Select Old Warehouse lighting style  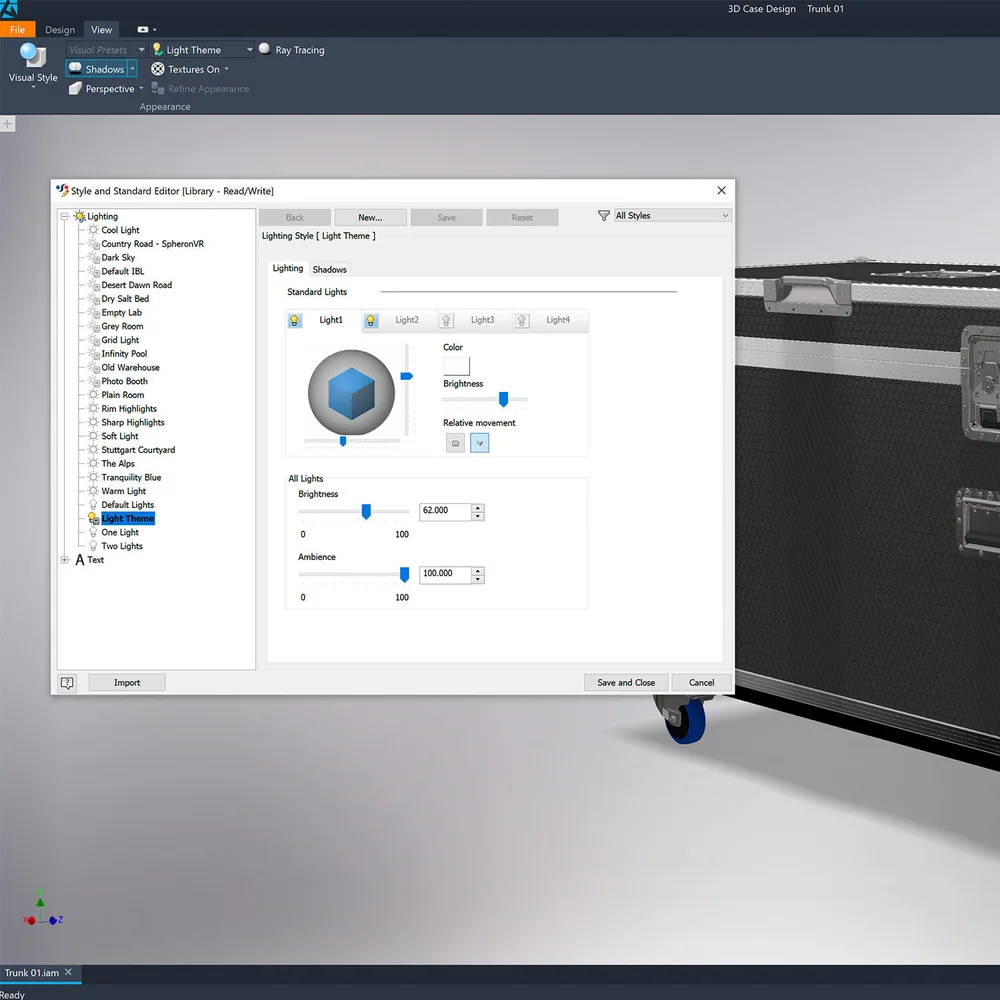[130, 367]
